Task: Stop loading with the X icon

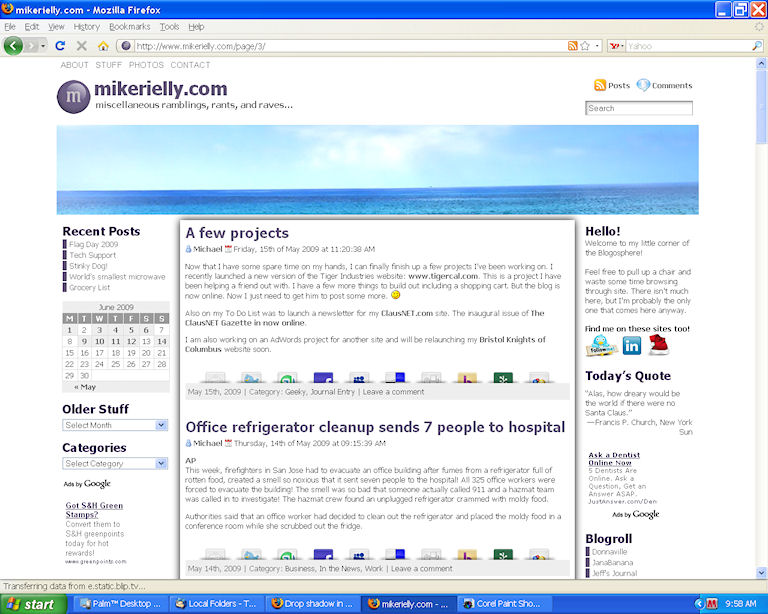Action: pyautogui.click(x=82, y=46)
